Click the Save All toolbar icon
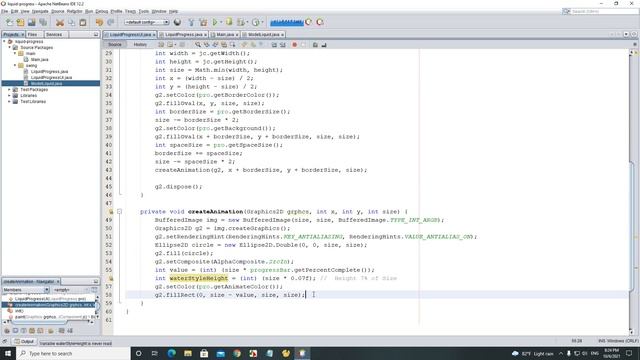 [43, 22]
